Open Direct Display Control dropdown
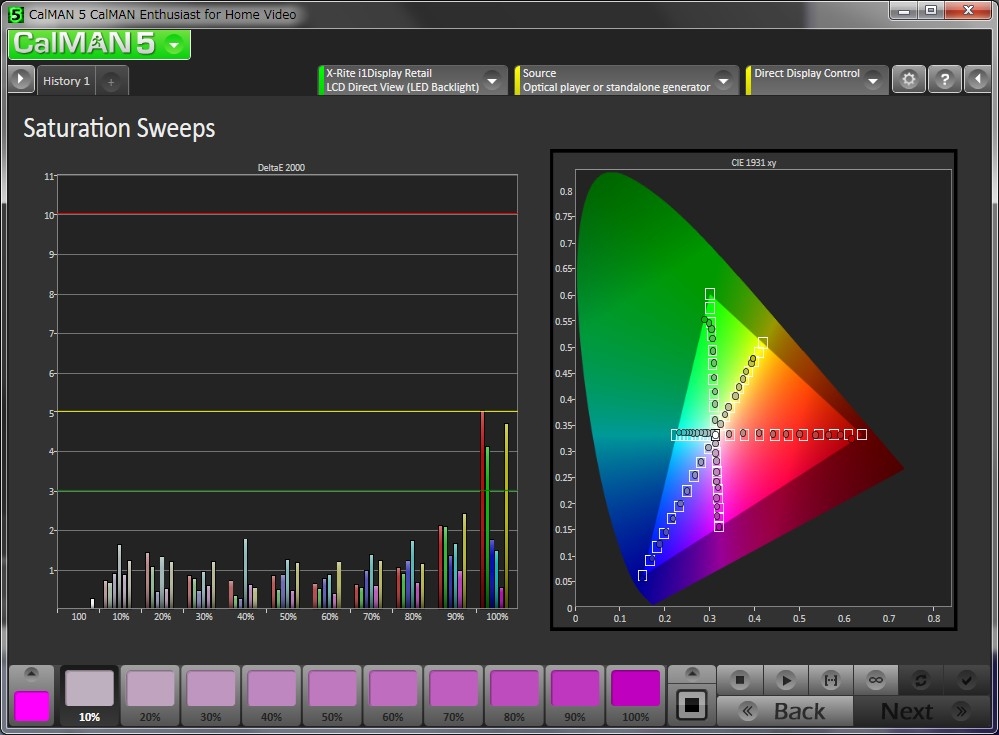 tap(873, 80)
